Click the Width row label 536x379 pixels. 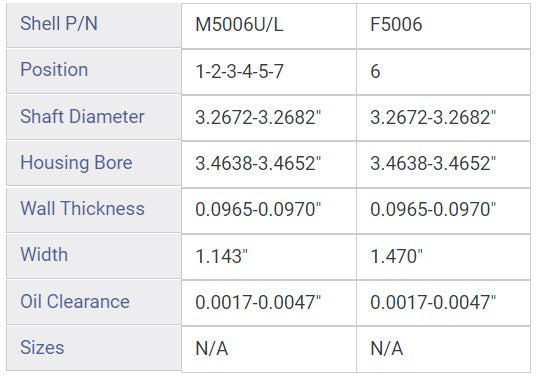[94, 256]
